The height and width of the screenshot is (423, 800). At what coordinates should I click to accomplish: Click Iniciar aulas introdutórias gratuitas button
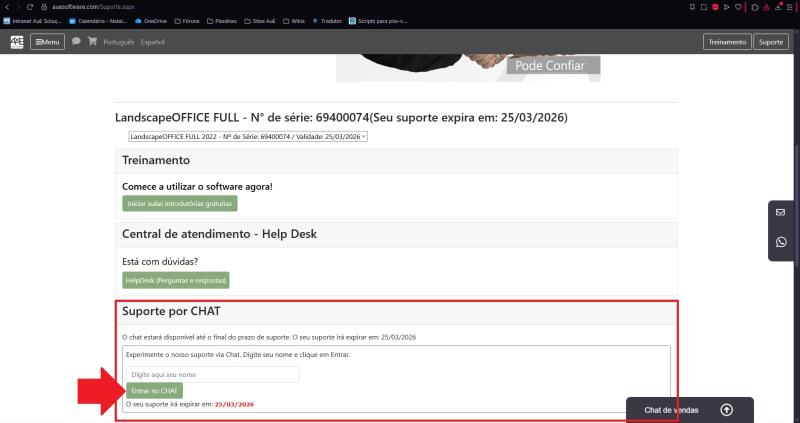(x=180, y=203)
